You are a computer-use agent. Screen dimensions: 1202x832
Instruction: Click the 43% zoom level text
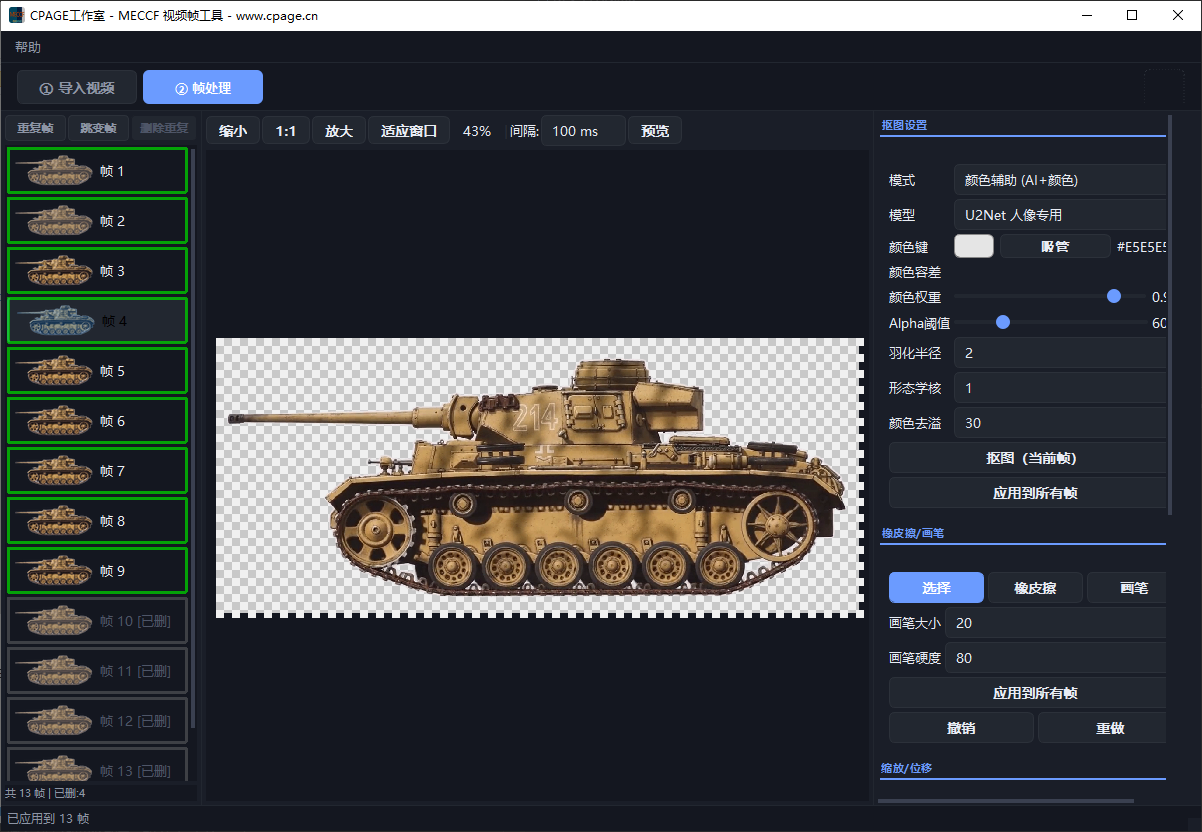tap(477, 131)
